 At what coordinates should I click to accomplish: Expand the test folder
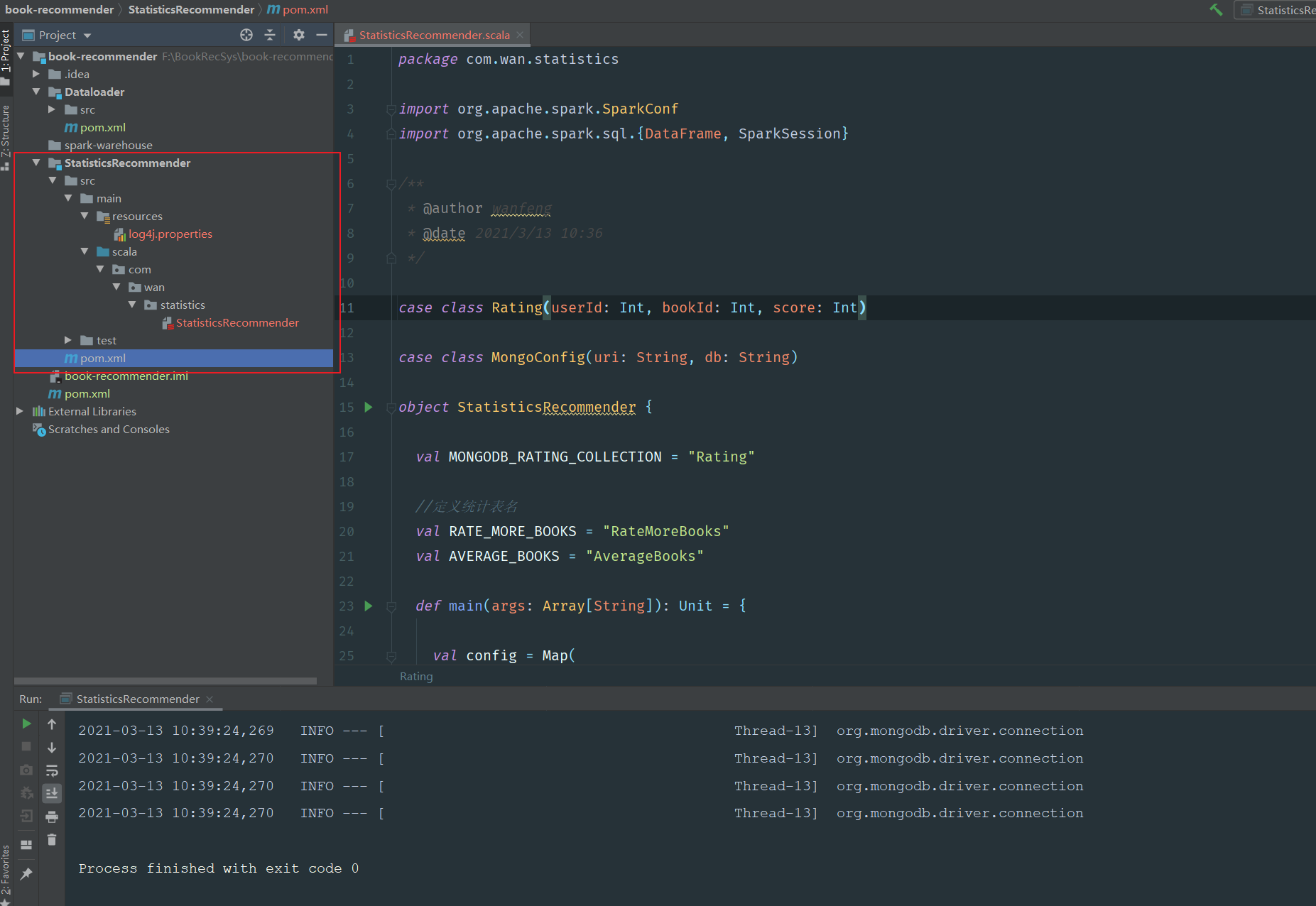pos(68,340)
